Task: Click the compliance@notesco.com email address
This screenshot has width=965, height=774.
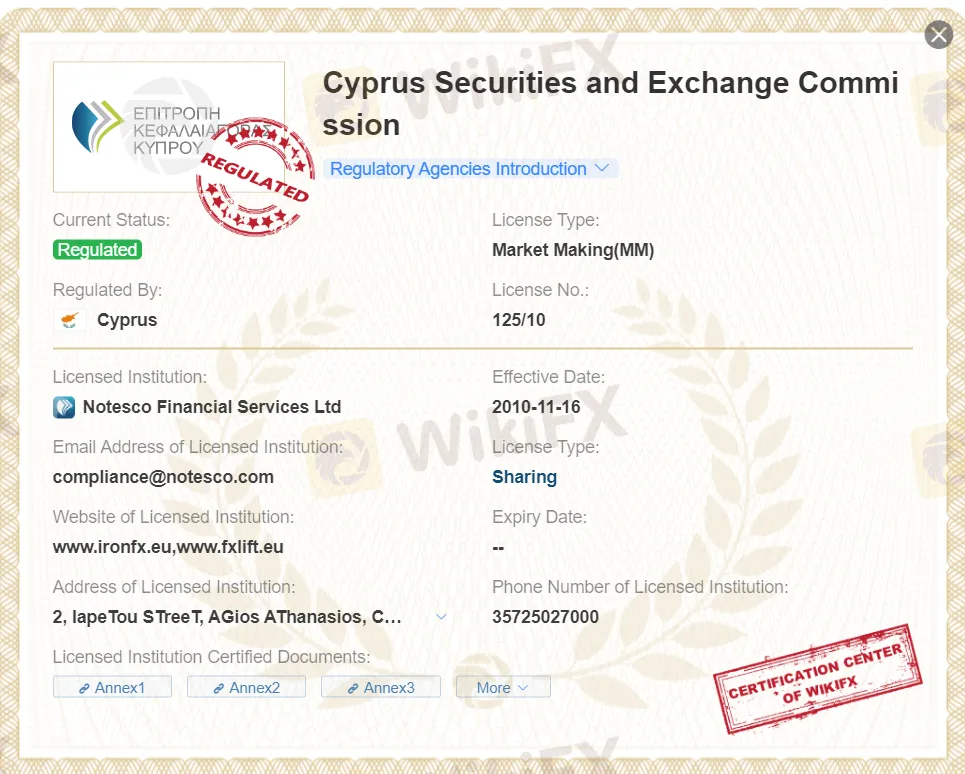Action: tap(163, 477)
